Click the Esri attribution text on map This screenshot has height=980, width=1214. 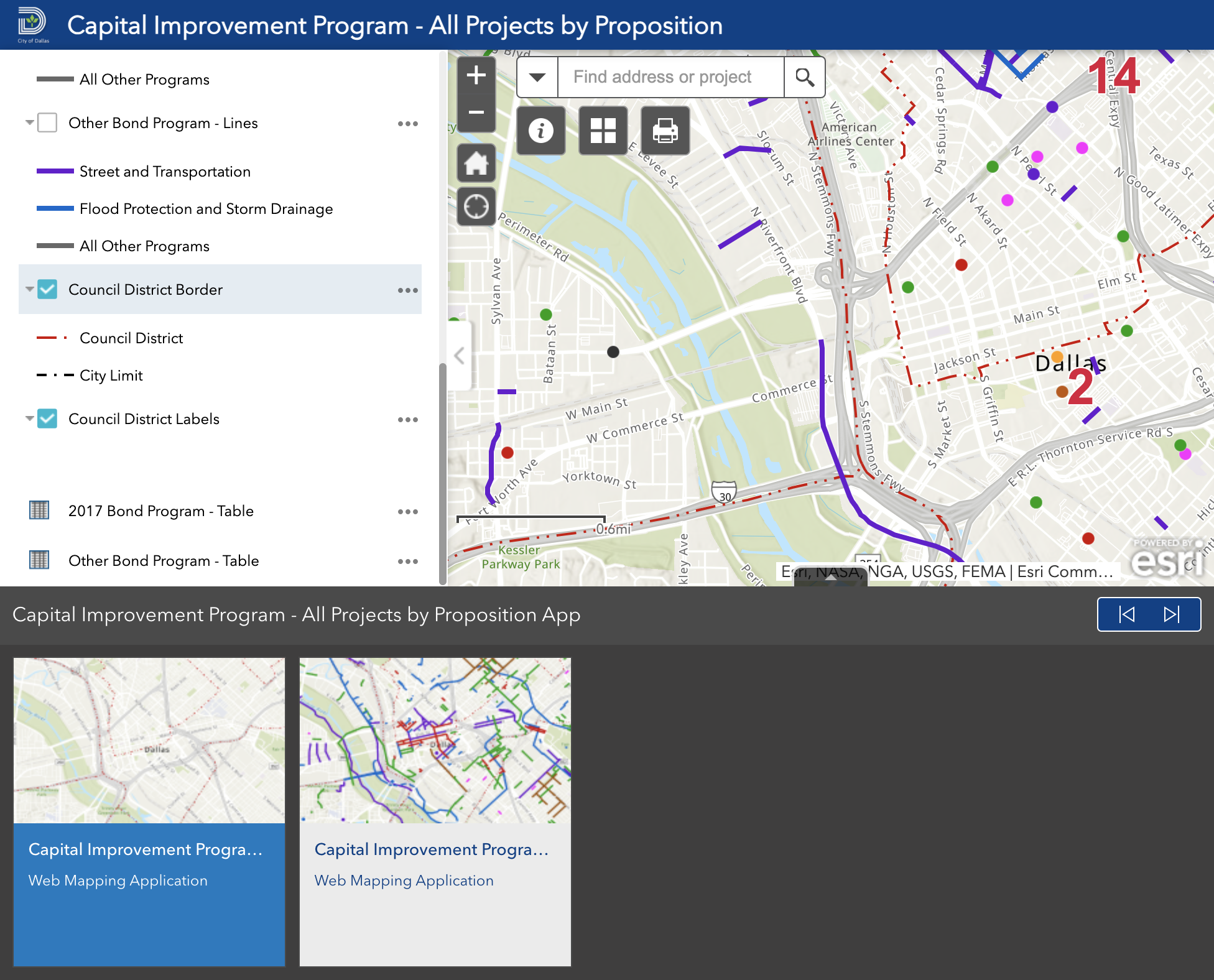(x=947, y=571)
